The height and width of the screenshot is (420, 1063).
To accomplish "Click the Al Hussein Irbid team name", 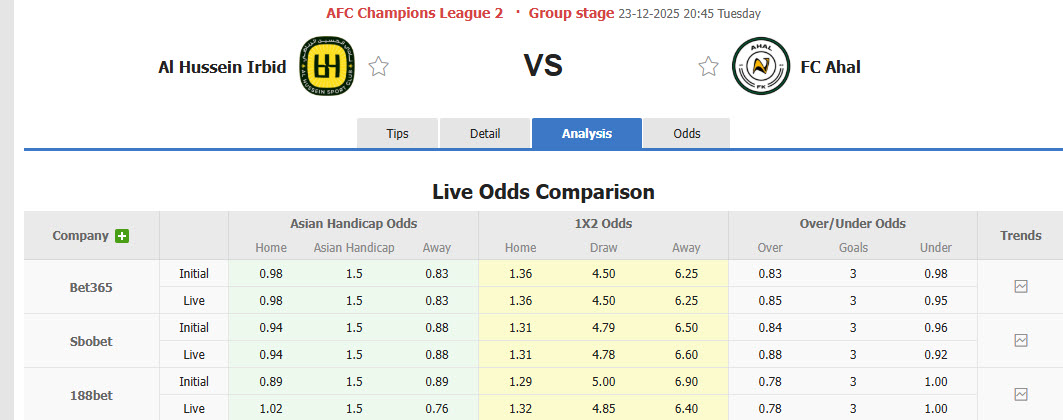I will (222, 67).
